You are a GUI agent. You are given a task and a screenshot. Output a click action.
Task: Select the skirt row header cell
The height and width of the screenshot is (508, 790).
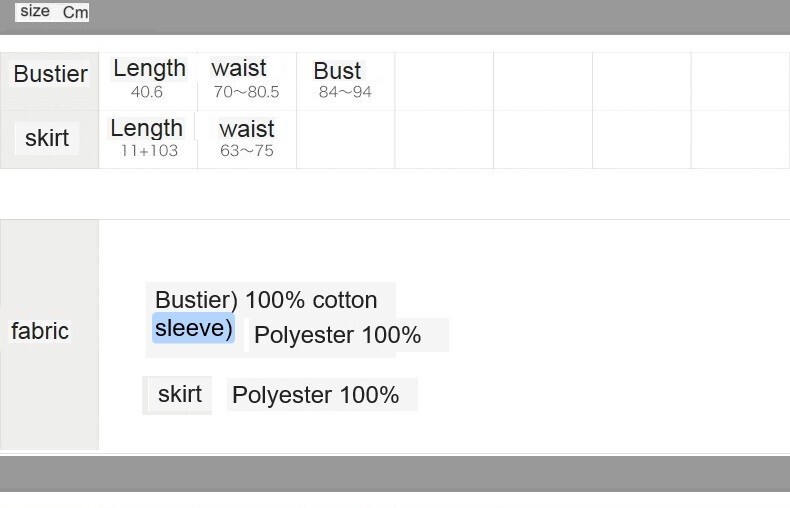pyautogui.click(x=47, y=138)
